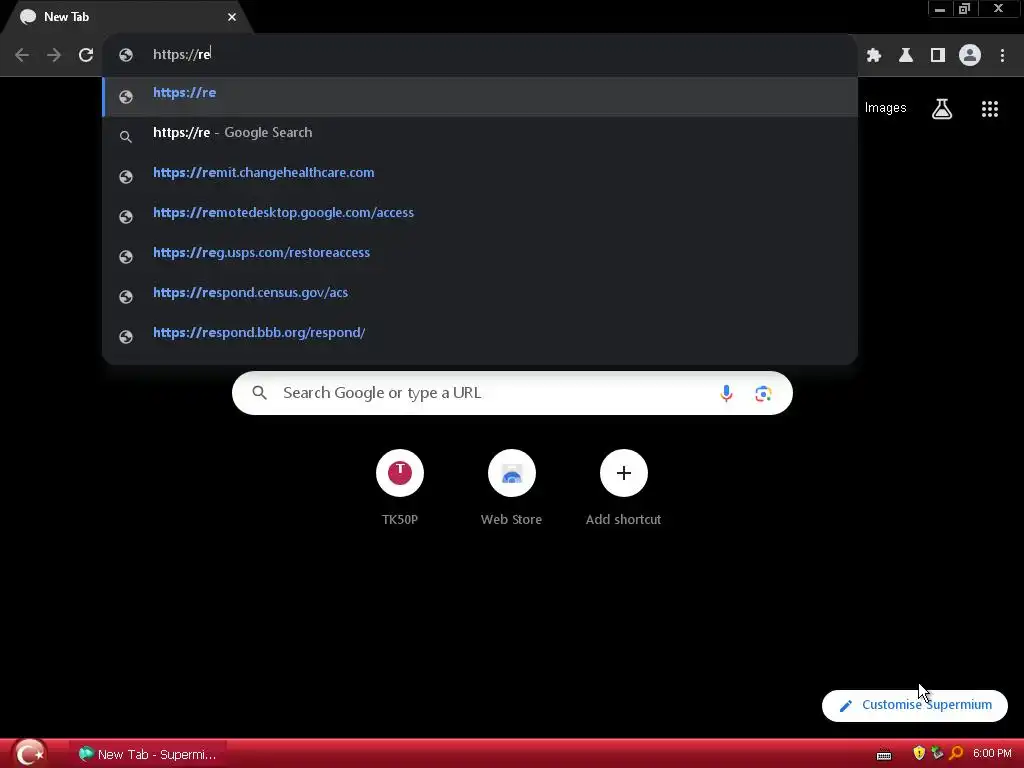Viewport: 1024px width, 768px height.
Task: Select the New Tab tab
Action: click(x=127, y=17)
